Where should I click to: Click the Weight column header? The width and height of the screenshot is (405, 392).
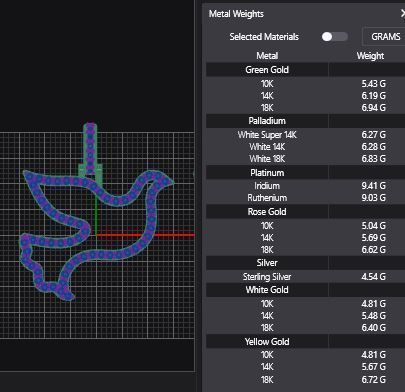pyautogui.click(x=370, y=56)
